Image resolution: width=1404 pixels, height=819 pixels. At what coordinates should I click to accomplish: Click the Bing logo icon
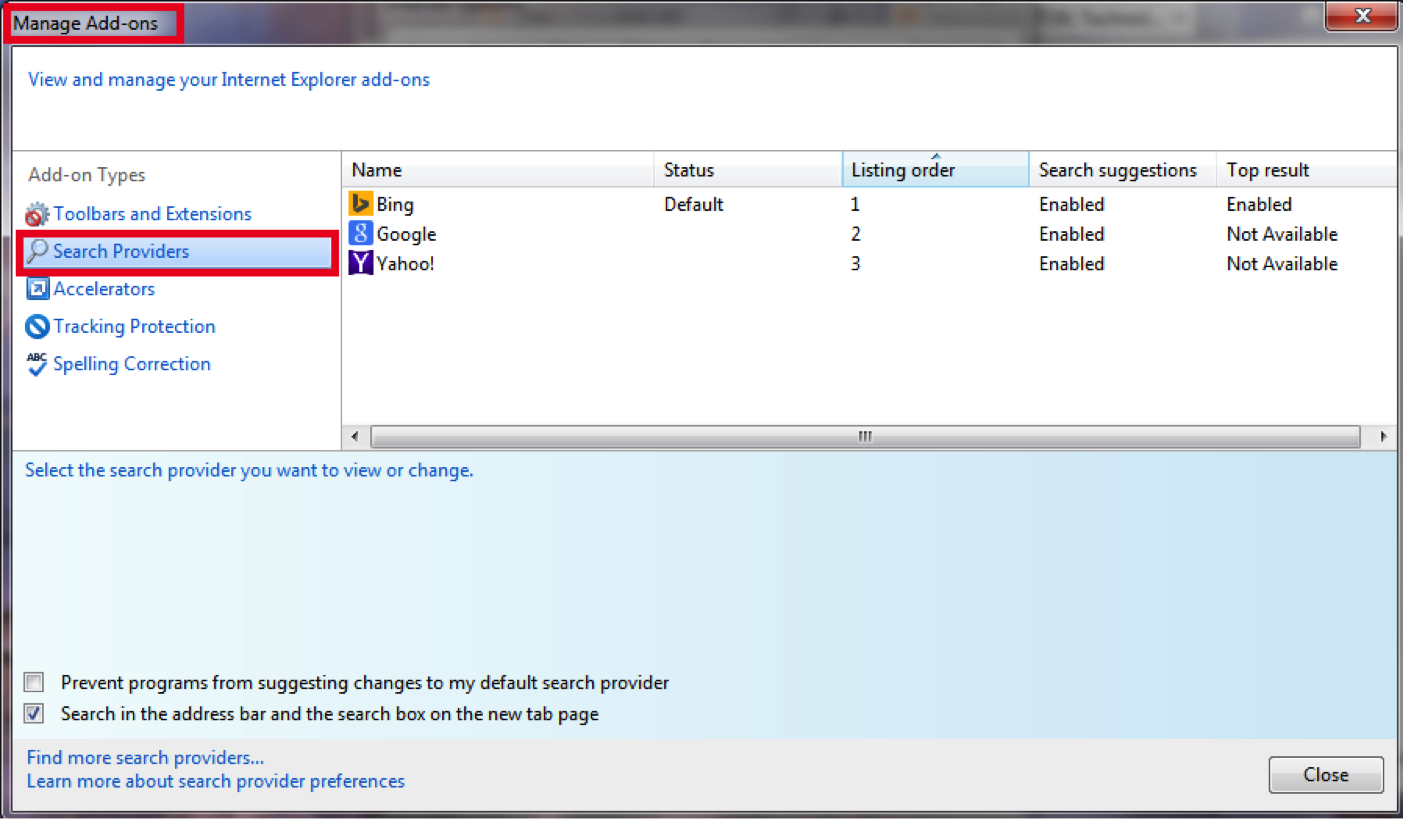(360, 204)
